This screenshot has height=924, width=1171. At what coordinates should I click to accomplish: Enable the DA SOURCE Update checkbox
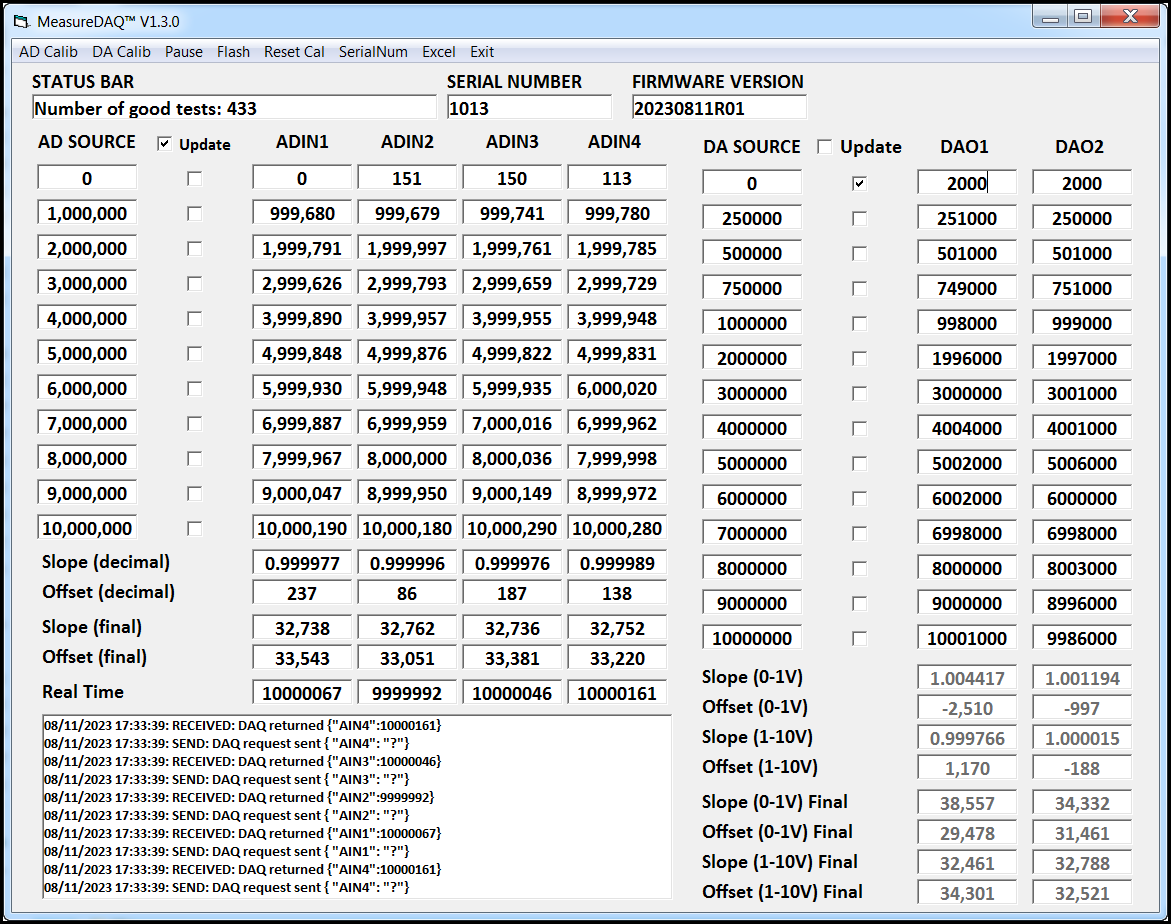pyautogui.click(x=824, y=147)
